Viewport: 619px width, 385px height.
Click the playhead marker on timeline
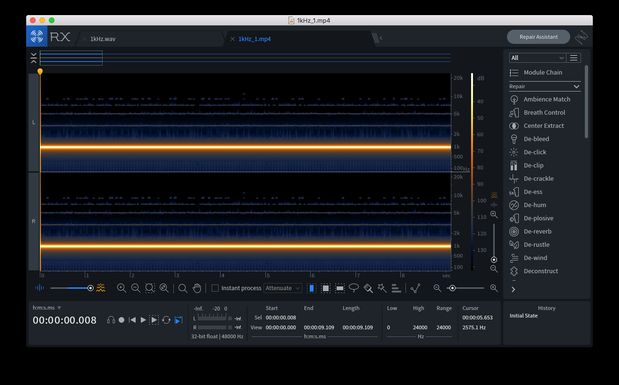pyautogui.click(x=40, y=71)
